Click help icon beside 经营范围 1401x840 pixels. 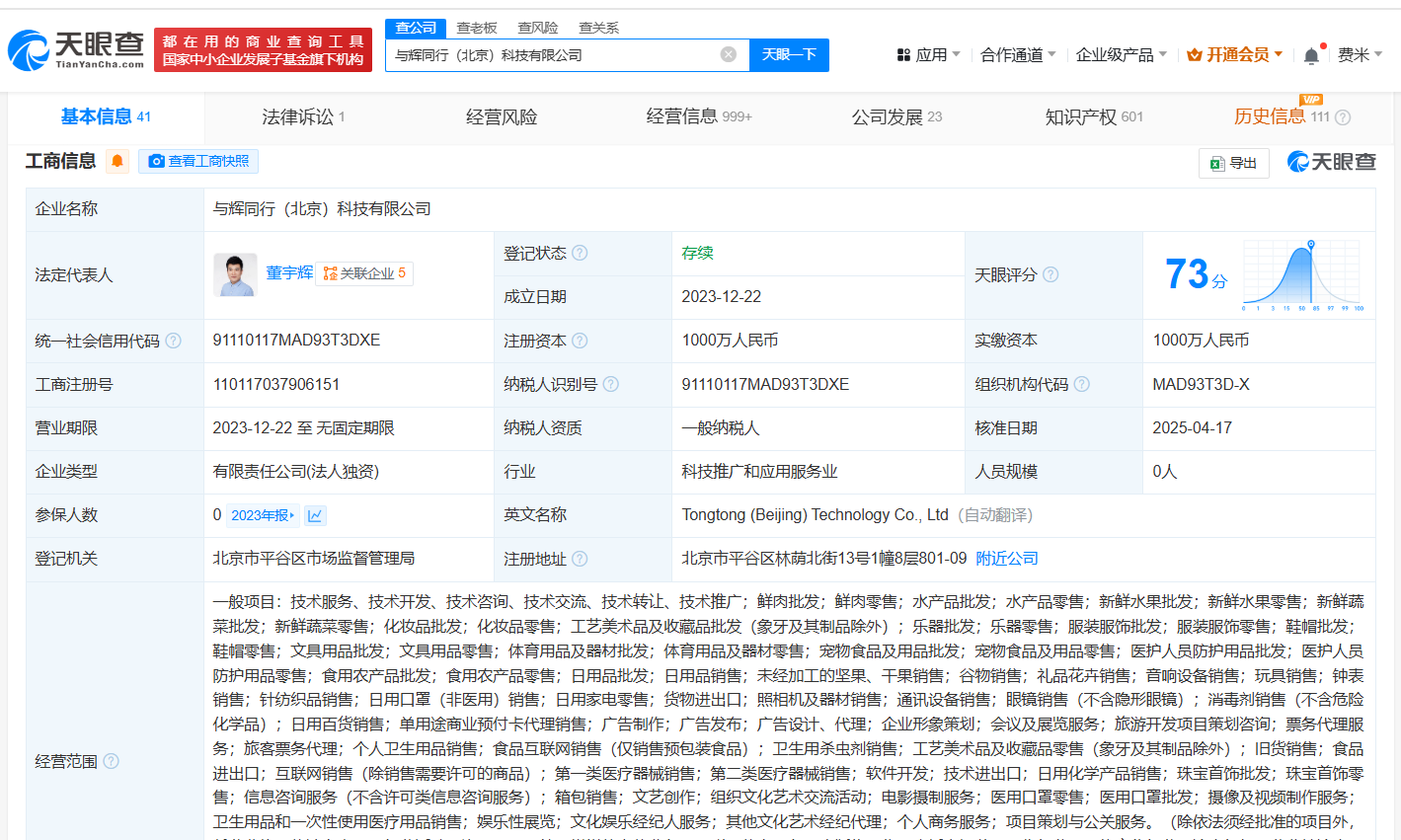pos(111,761)
